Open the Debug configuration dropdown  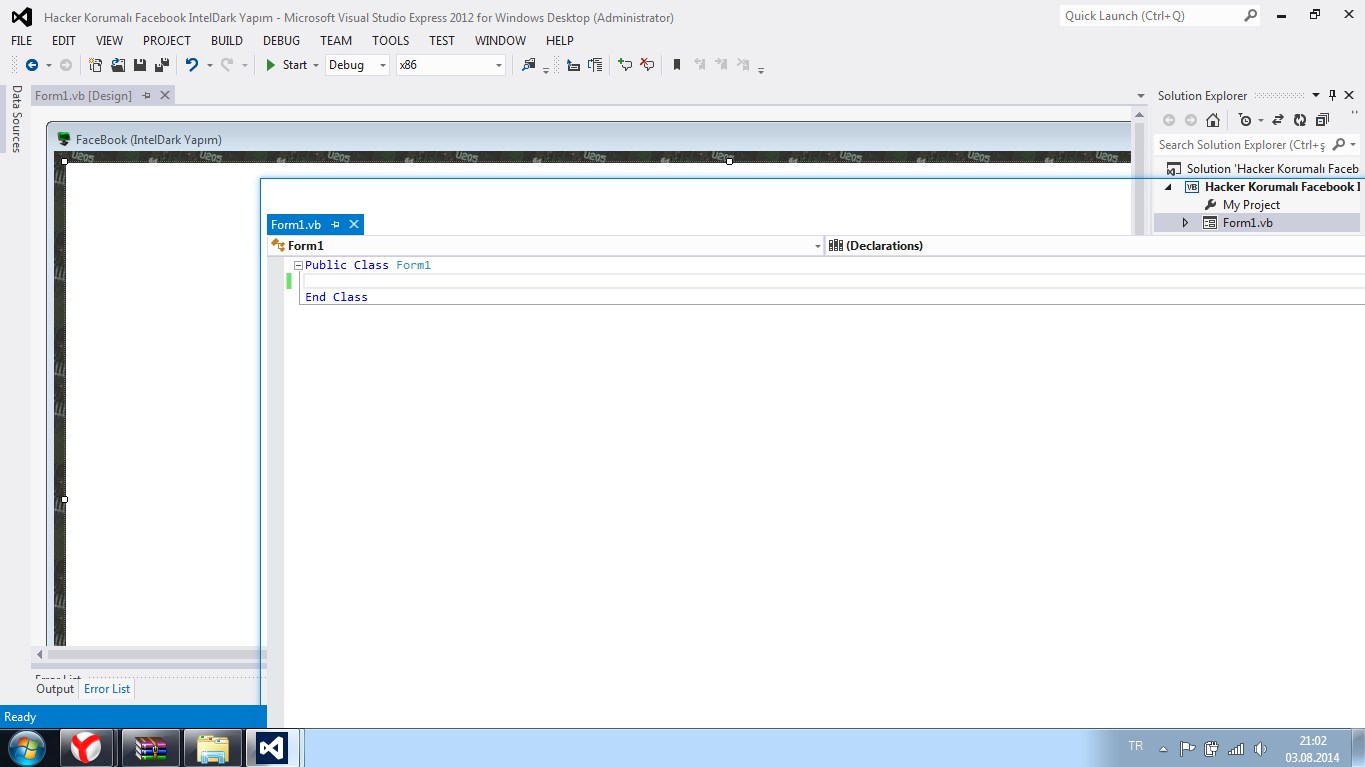click(383, 65)
